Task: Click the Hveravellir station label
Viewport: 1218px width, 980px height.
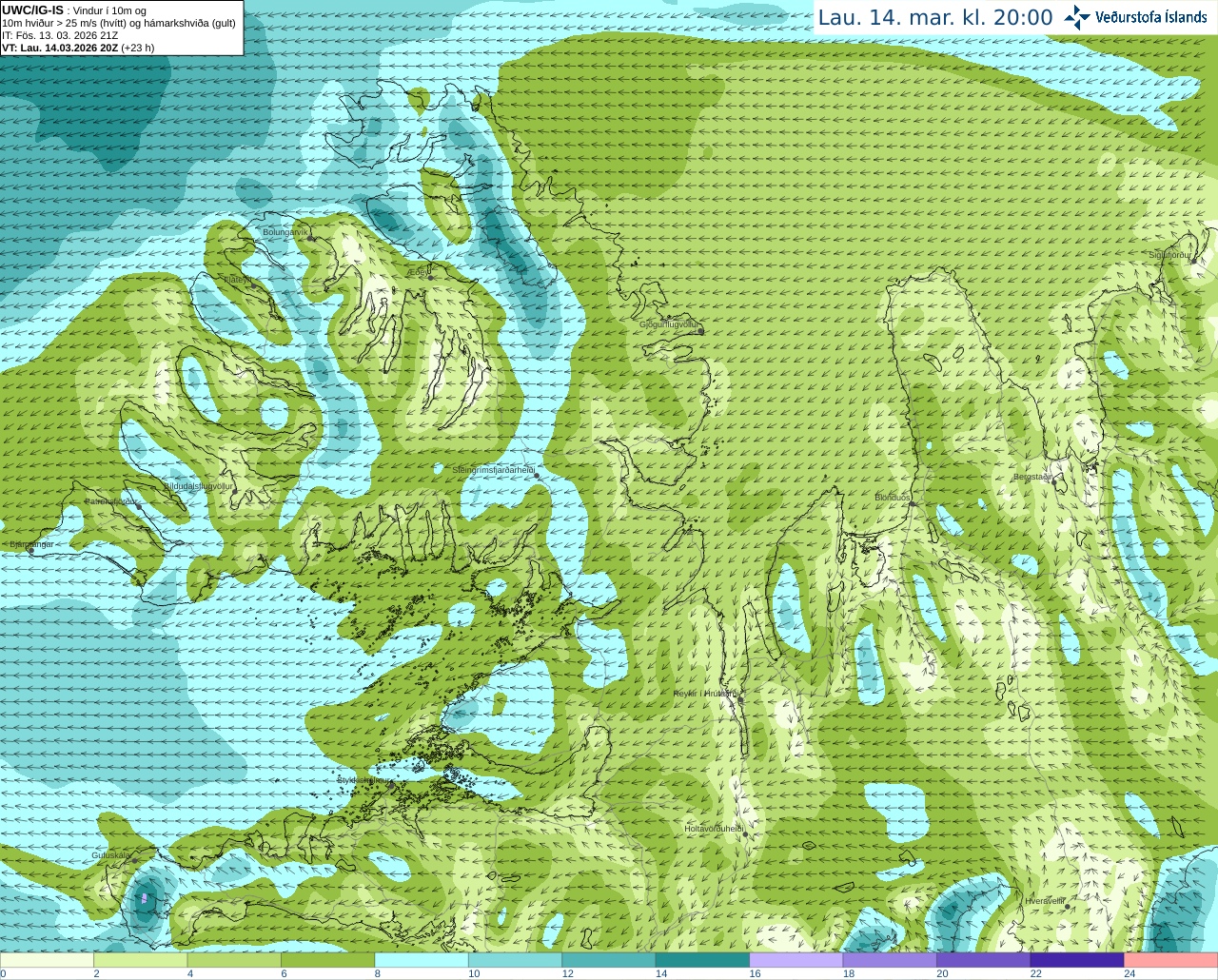Action: tap(1044, 900)
